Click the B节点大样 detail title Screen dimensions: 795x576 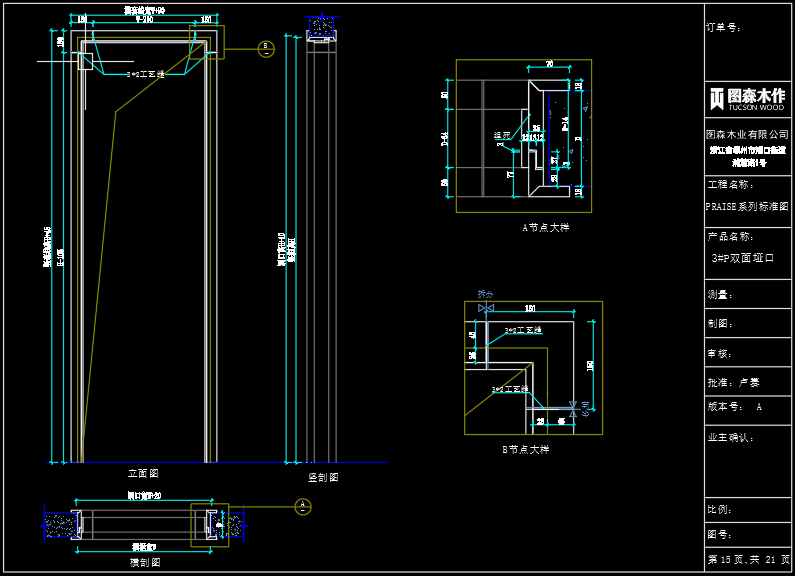click(525, 449)
